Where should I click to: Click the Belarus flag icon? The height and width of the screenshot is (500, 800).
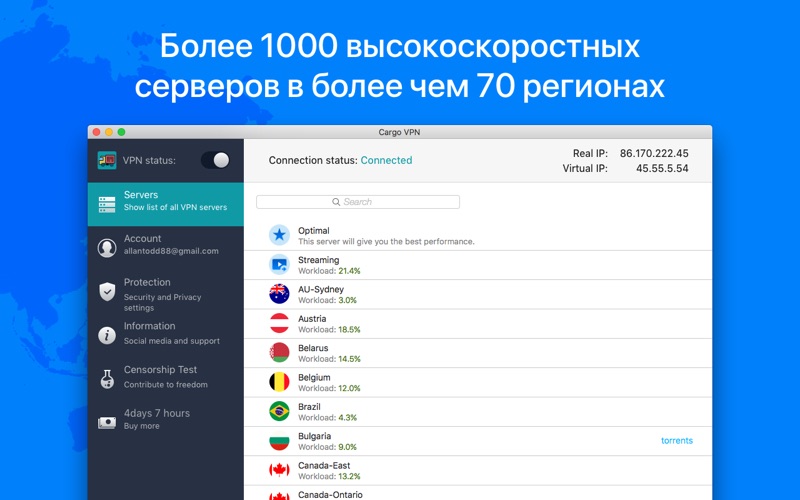[x=279, y=353]
